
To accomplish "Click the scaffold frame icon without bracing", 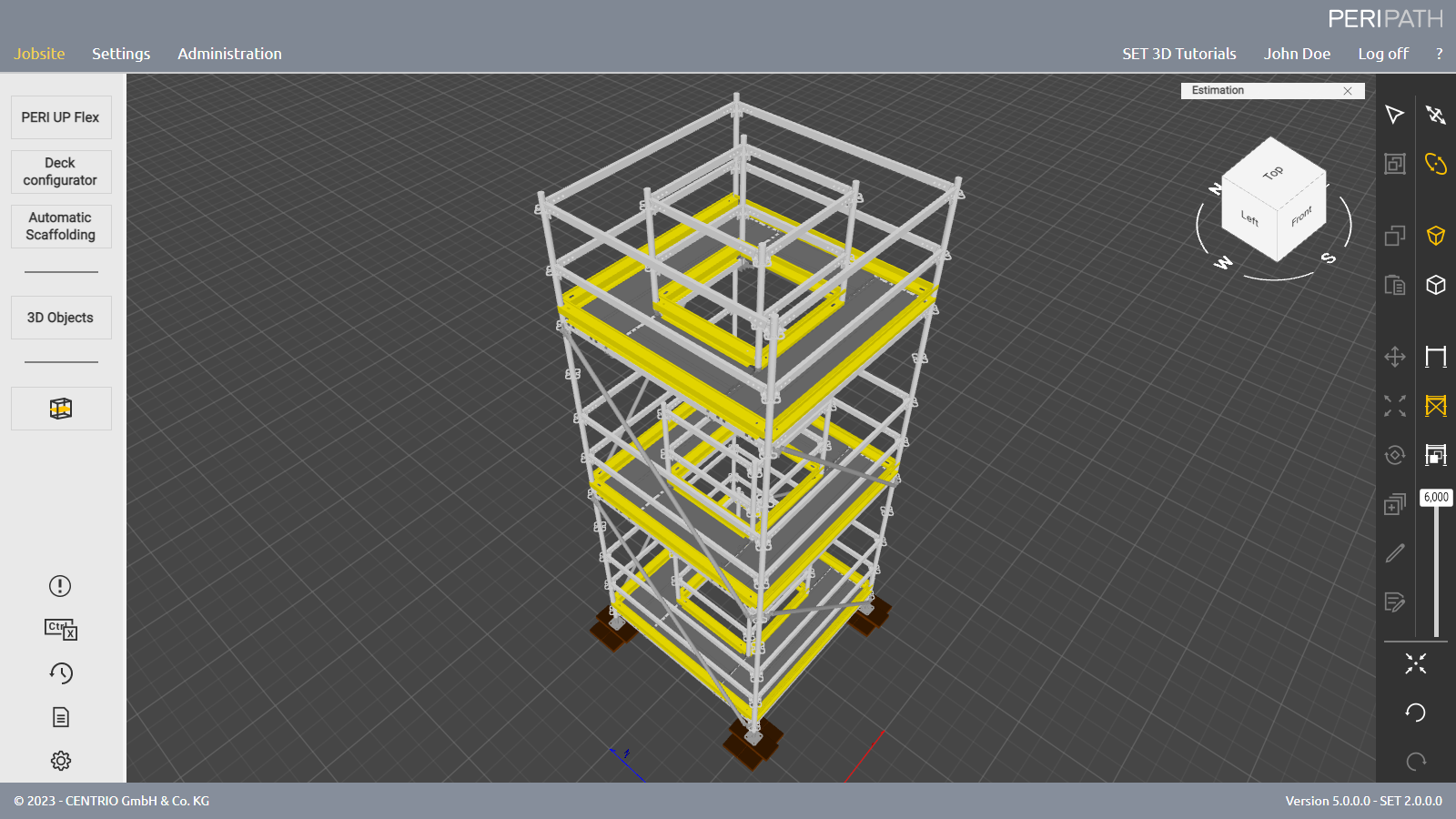I will click(1435, 357).
